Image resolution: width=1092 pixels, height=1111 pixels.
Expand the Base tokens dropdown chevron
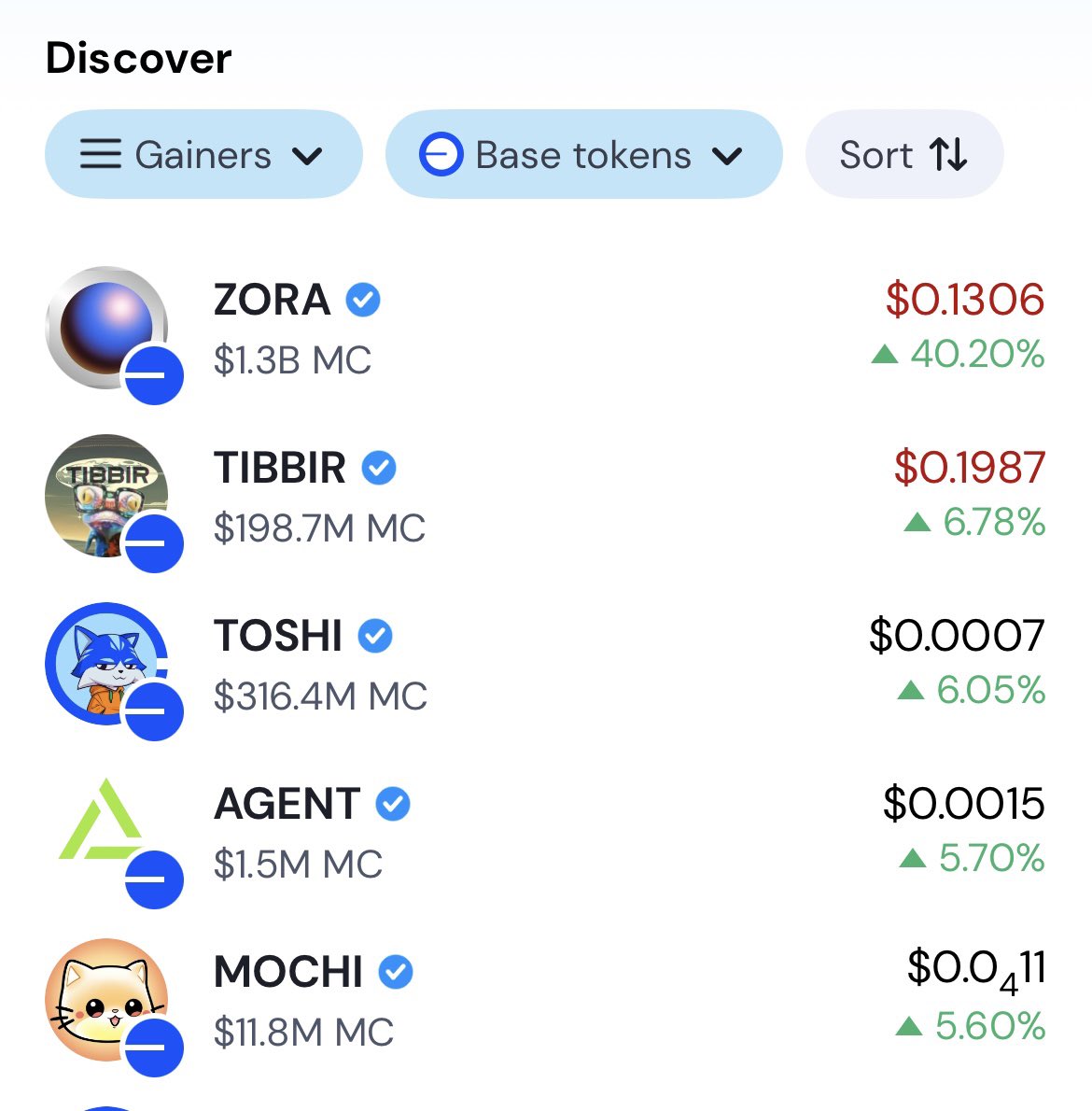tap(727, 155)
